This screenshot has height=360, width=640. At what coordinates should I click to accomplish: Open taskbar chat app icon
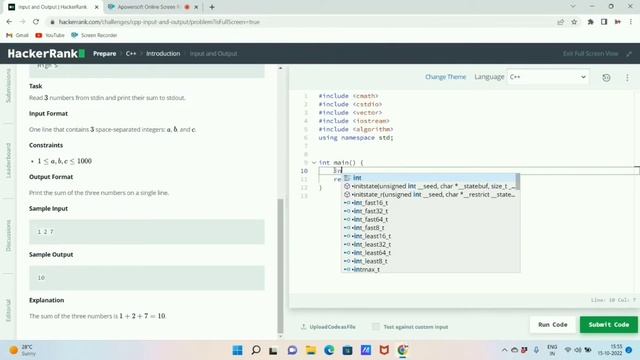(292, 350)
